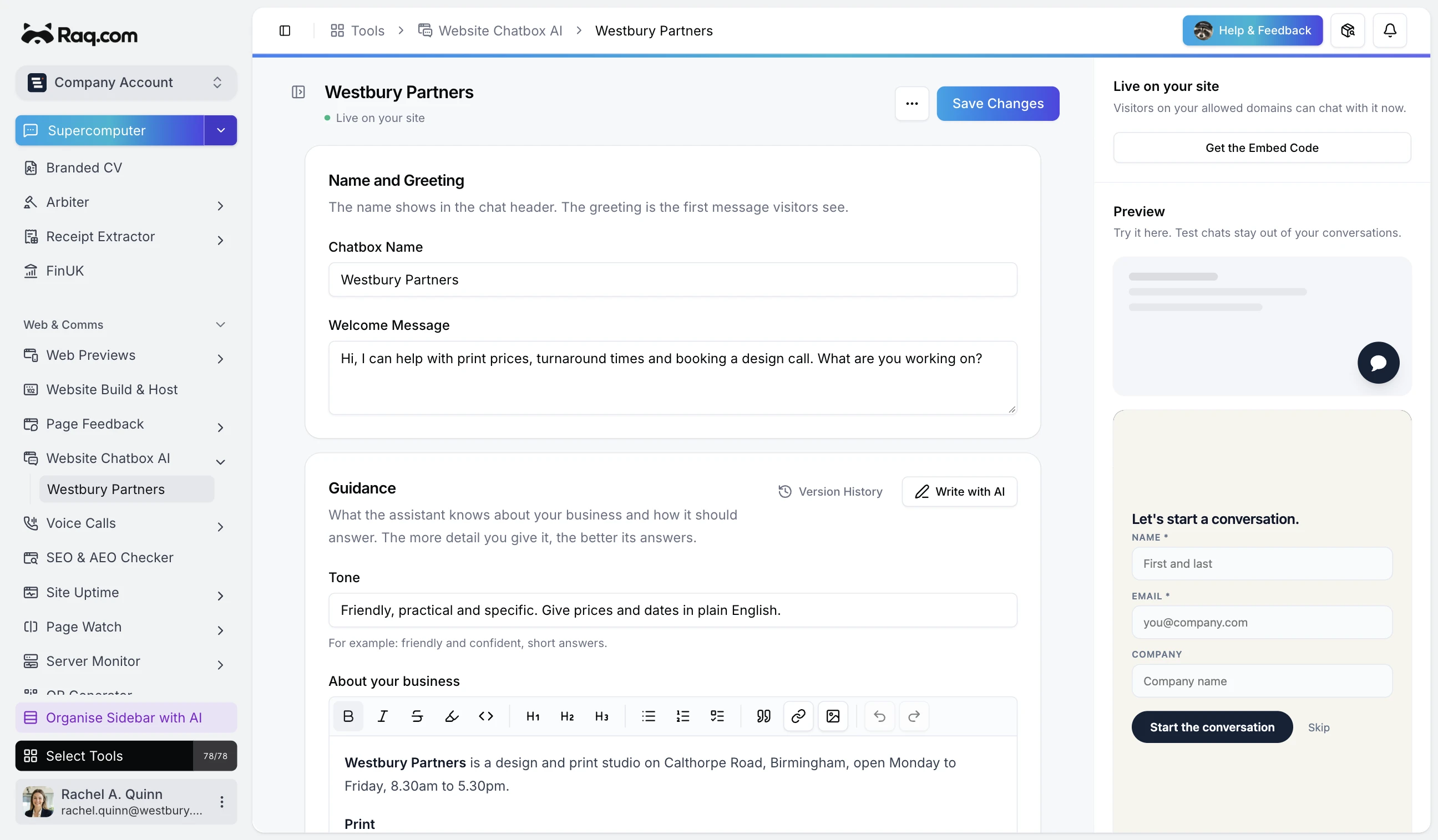
Task: Redo the editor change
Action: pyautogui.click(x=914, y=716)
